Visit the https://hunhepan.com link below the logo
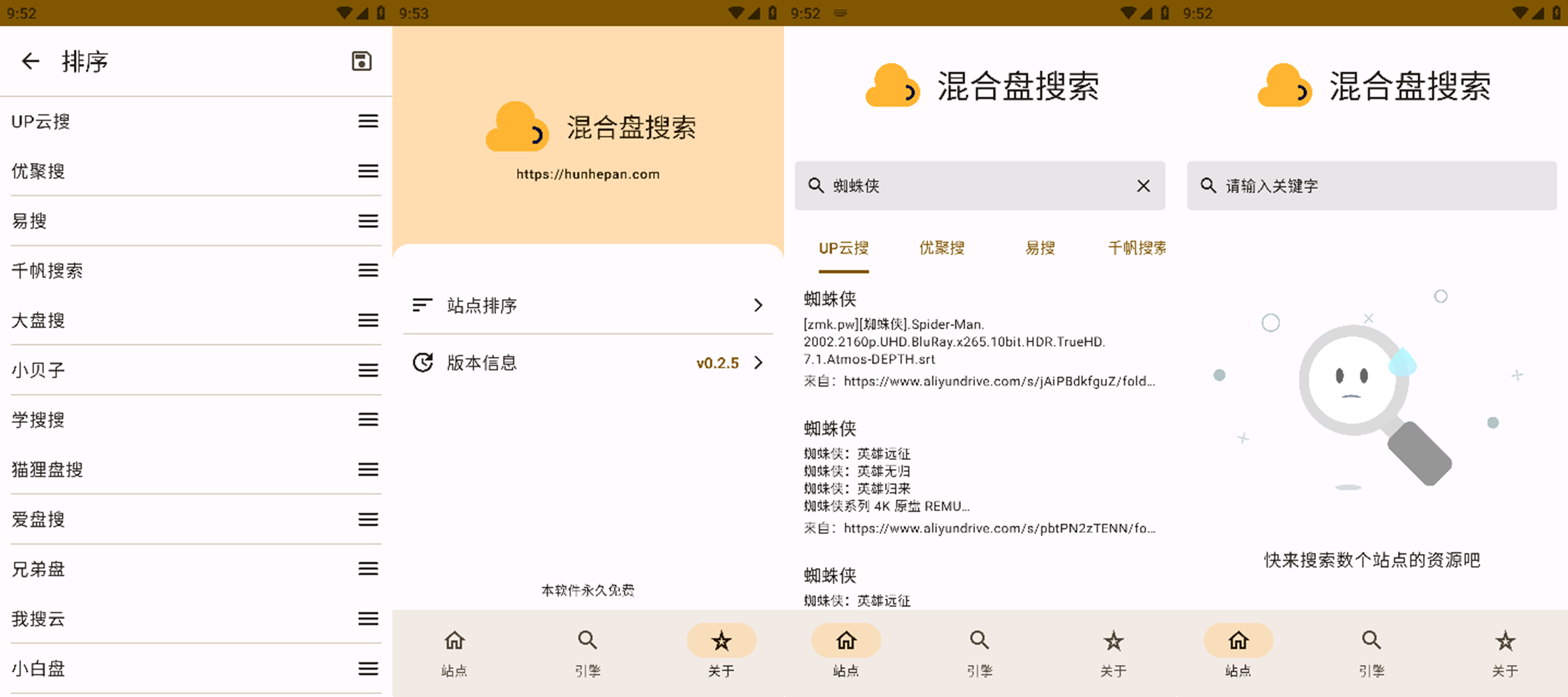The image size is (1568, 697). pos(587,174)
